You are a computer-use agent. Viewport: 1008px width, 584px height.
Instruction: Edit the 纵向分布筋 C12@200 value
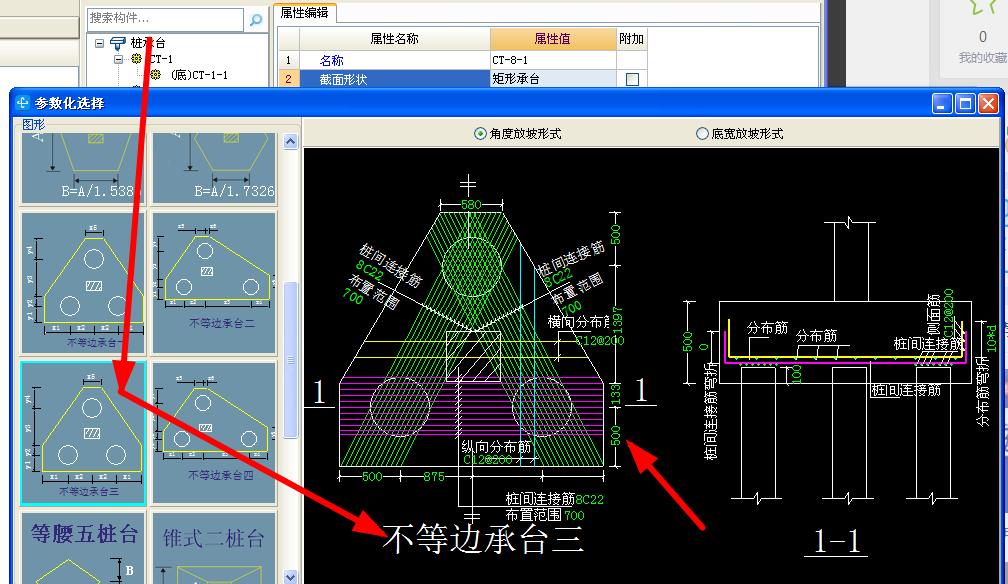[x=489, y=460]
